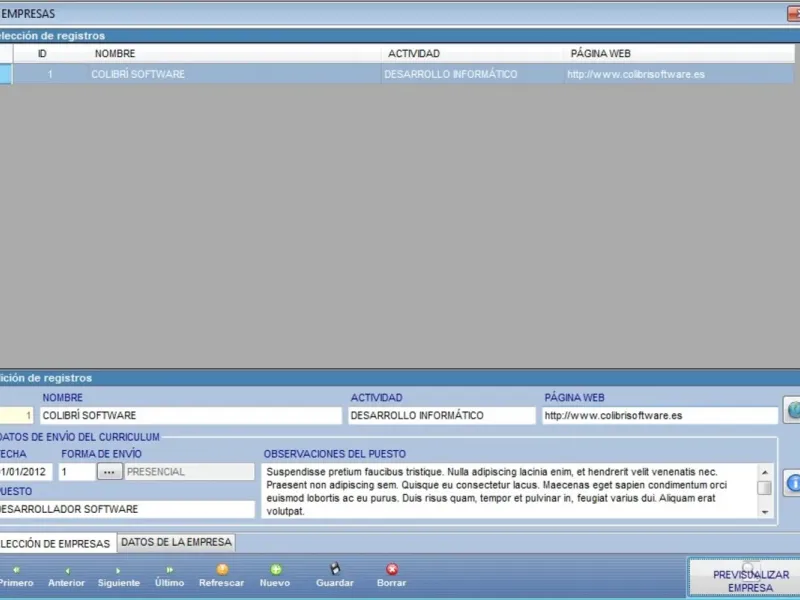This screenshot has width=800, height=600.
Task: Open the web page globe icon
Action: pyautogui.click(x=792, y=410)
